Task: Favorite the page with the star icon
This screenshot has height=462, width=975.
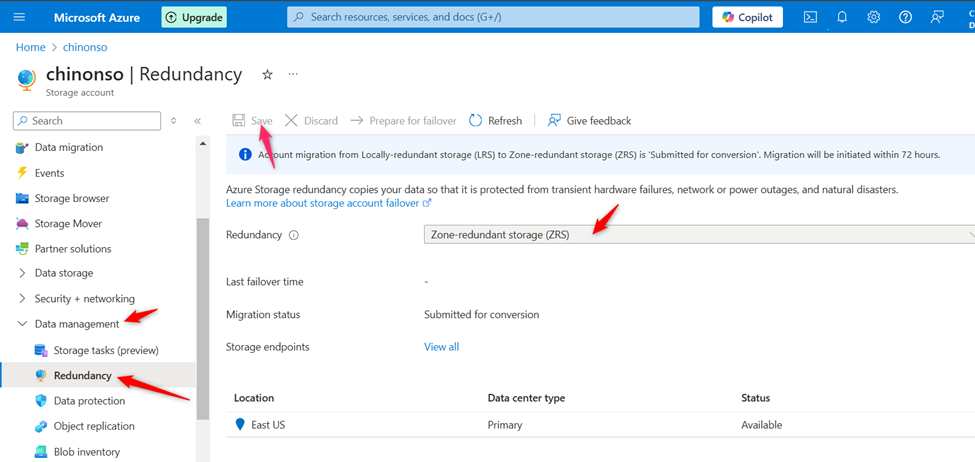Action: pyautogui.click(x=267, y=75)
